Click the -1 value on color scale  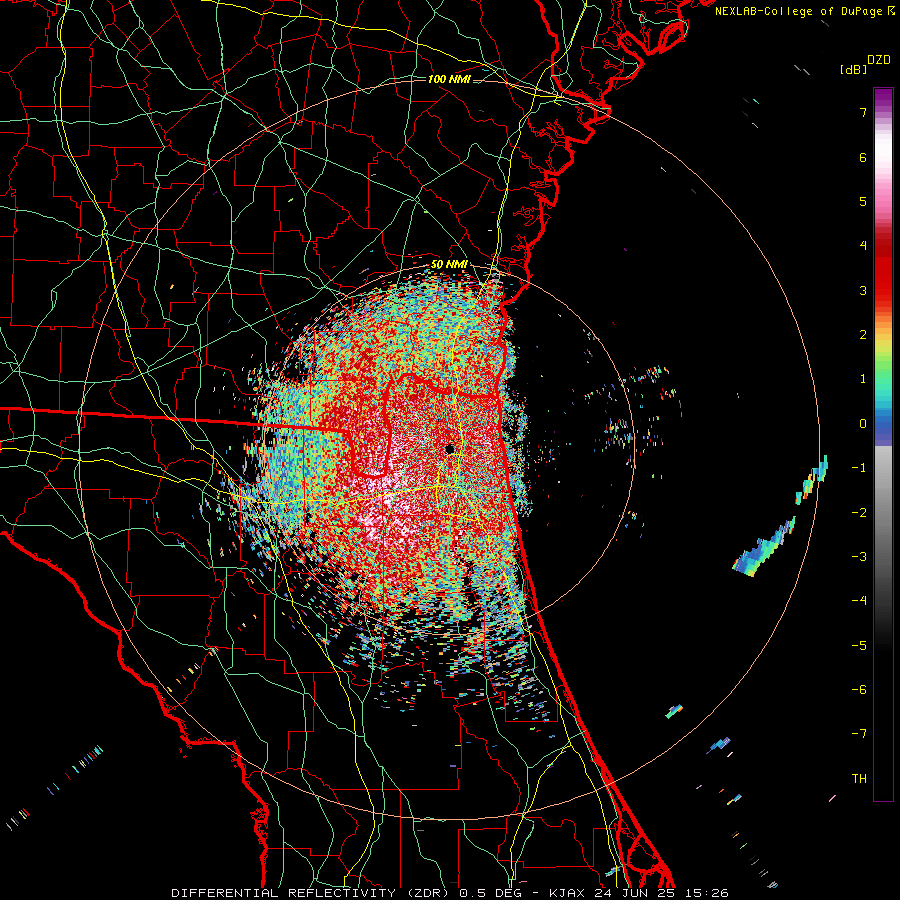(x=859, y=468)
